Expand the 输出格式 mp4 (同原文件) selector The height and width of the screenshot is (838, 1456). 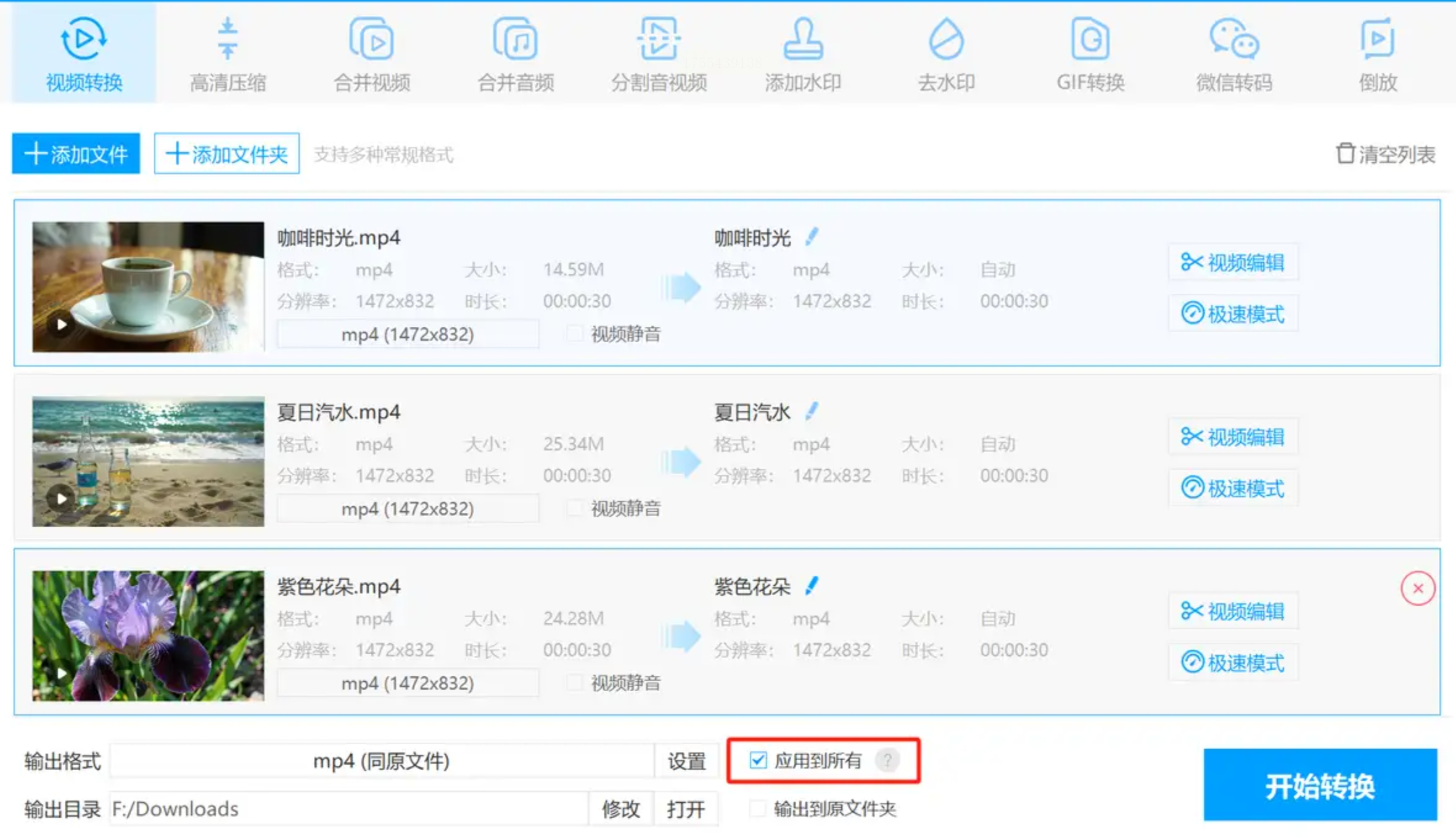coord(381,761)
